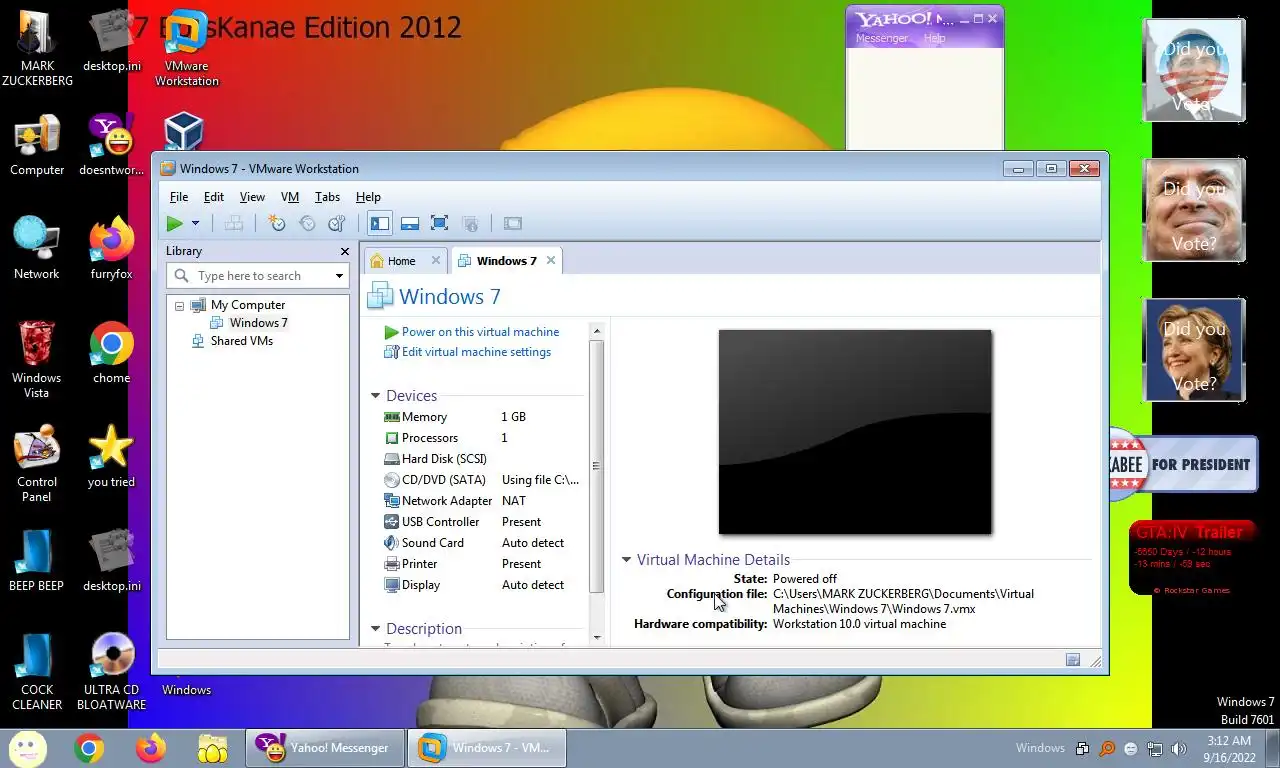This screenshot has height=768, width=1280.
Task: Collapse Virtual Machine Details section
Action: click(x=627, y=560)
